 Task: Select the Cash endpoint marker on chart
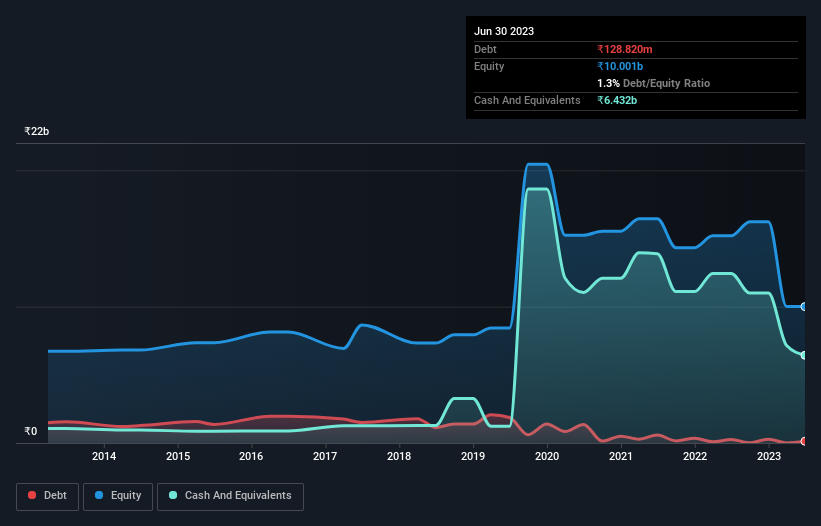click(804, 355)
